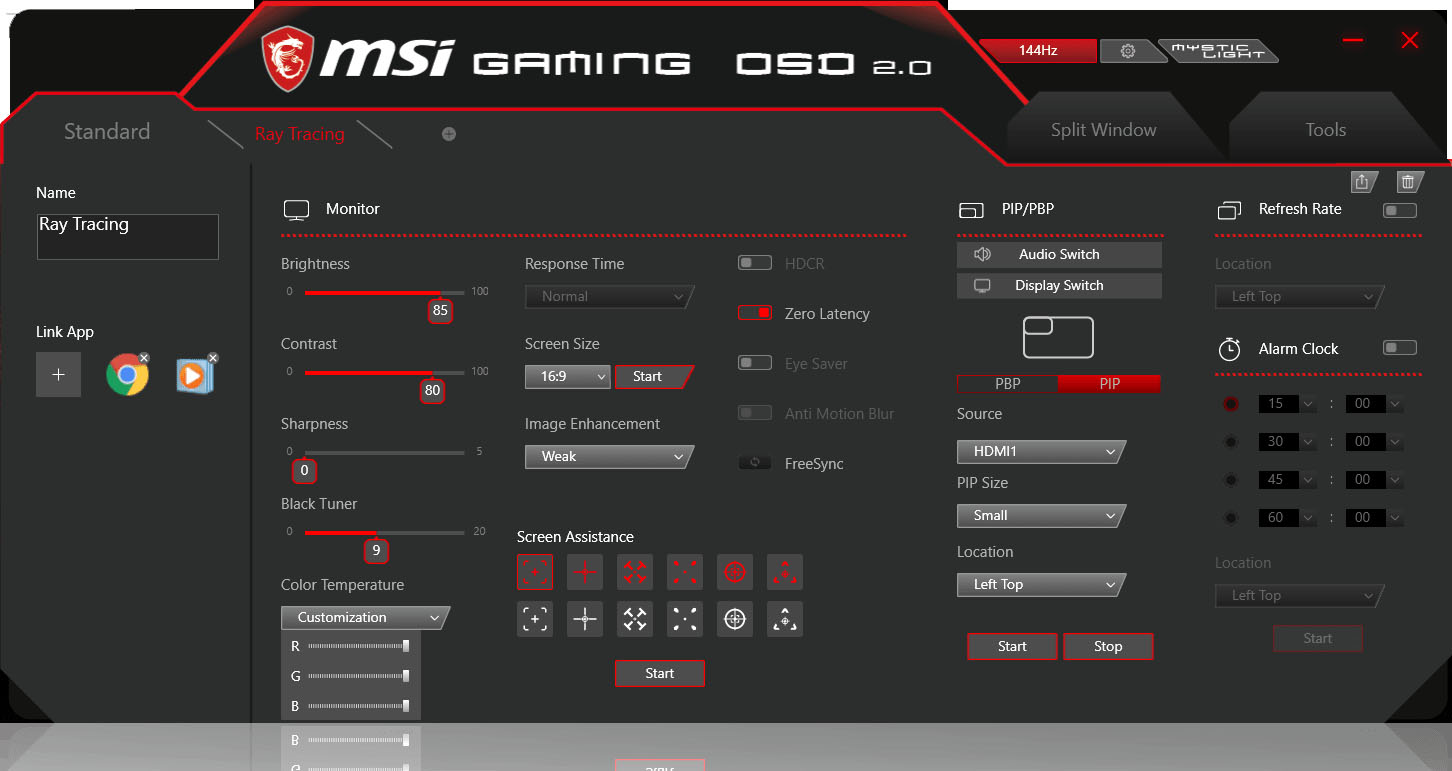Turn off Zero Latency
This screenshot has height=771, width=1452.
(755, 313)
